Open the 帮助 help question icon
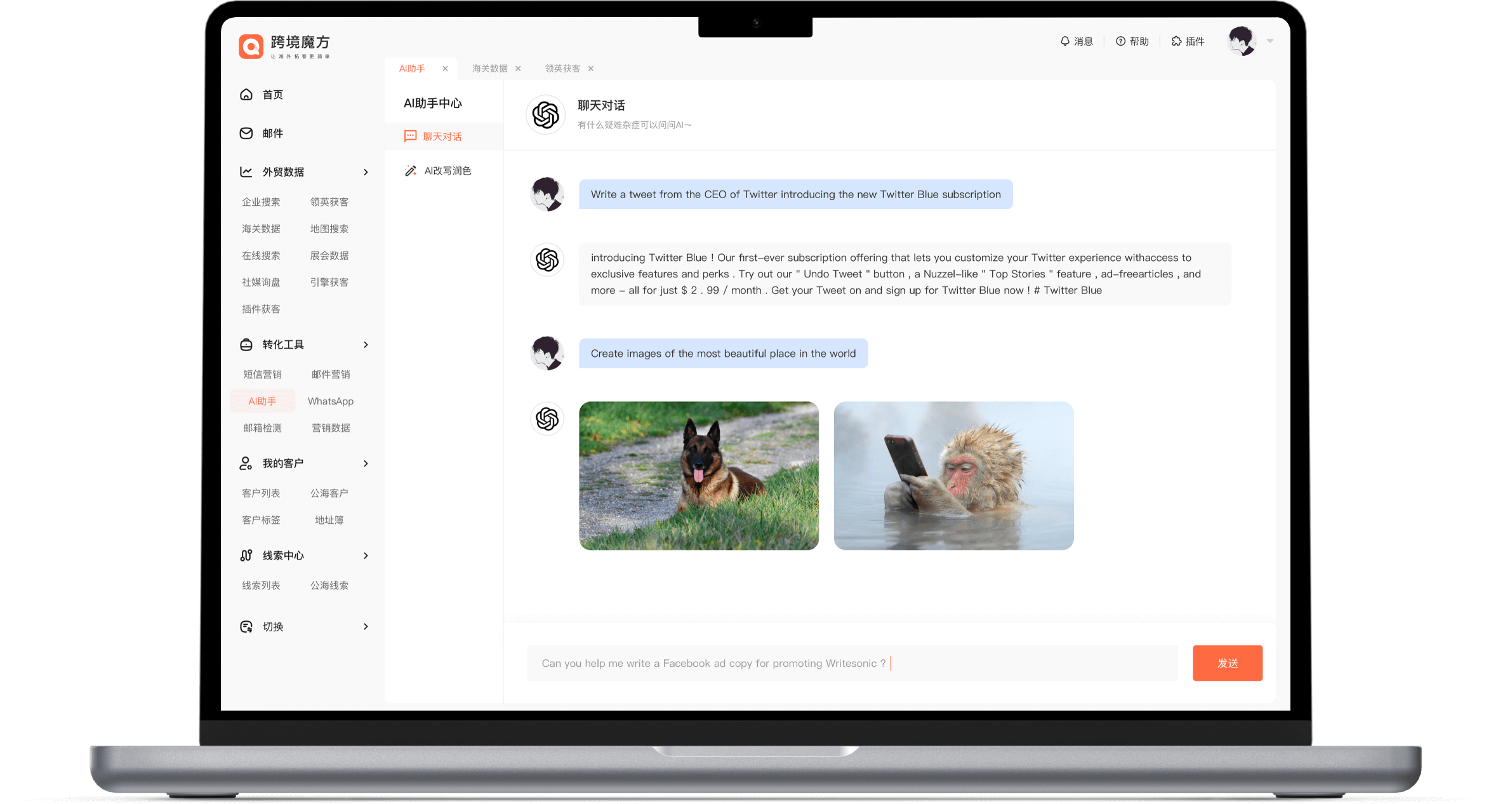The width and height of the screenshot is (1512, 804). point(1120,41)
